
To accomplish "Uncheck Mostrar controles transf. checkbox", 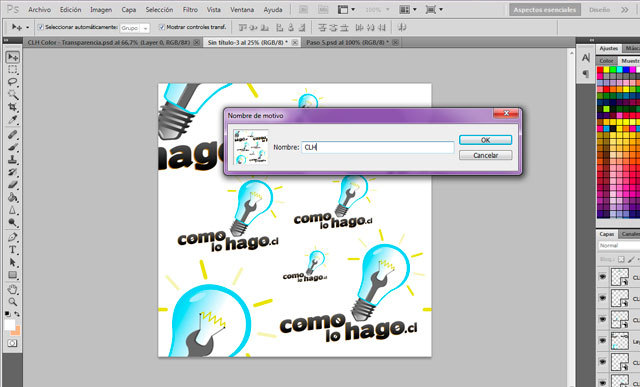I will pyautogui.click(x=162, y=27).
